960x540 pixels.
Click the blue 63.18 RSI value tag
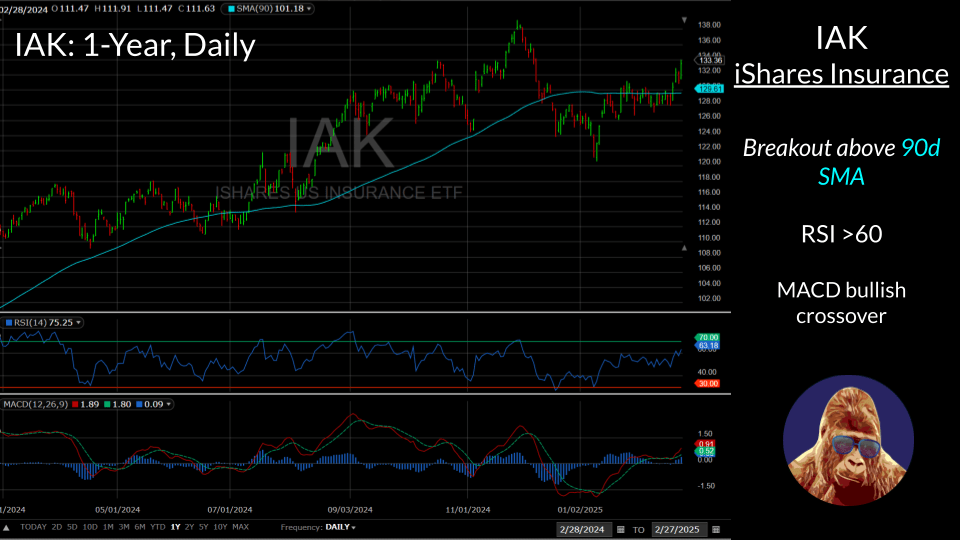707,346
